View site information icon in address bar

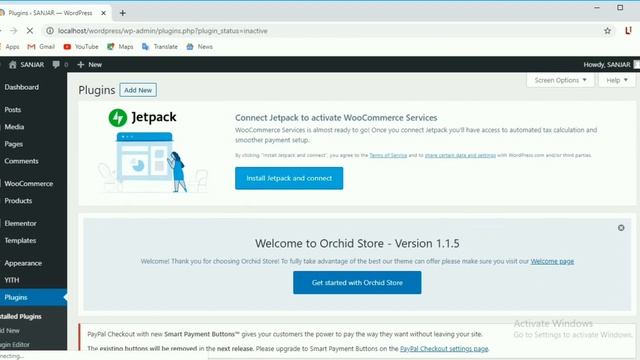(x=50, y=31)
